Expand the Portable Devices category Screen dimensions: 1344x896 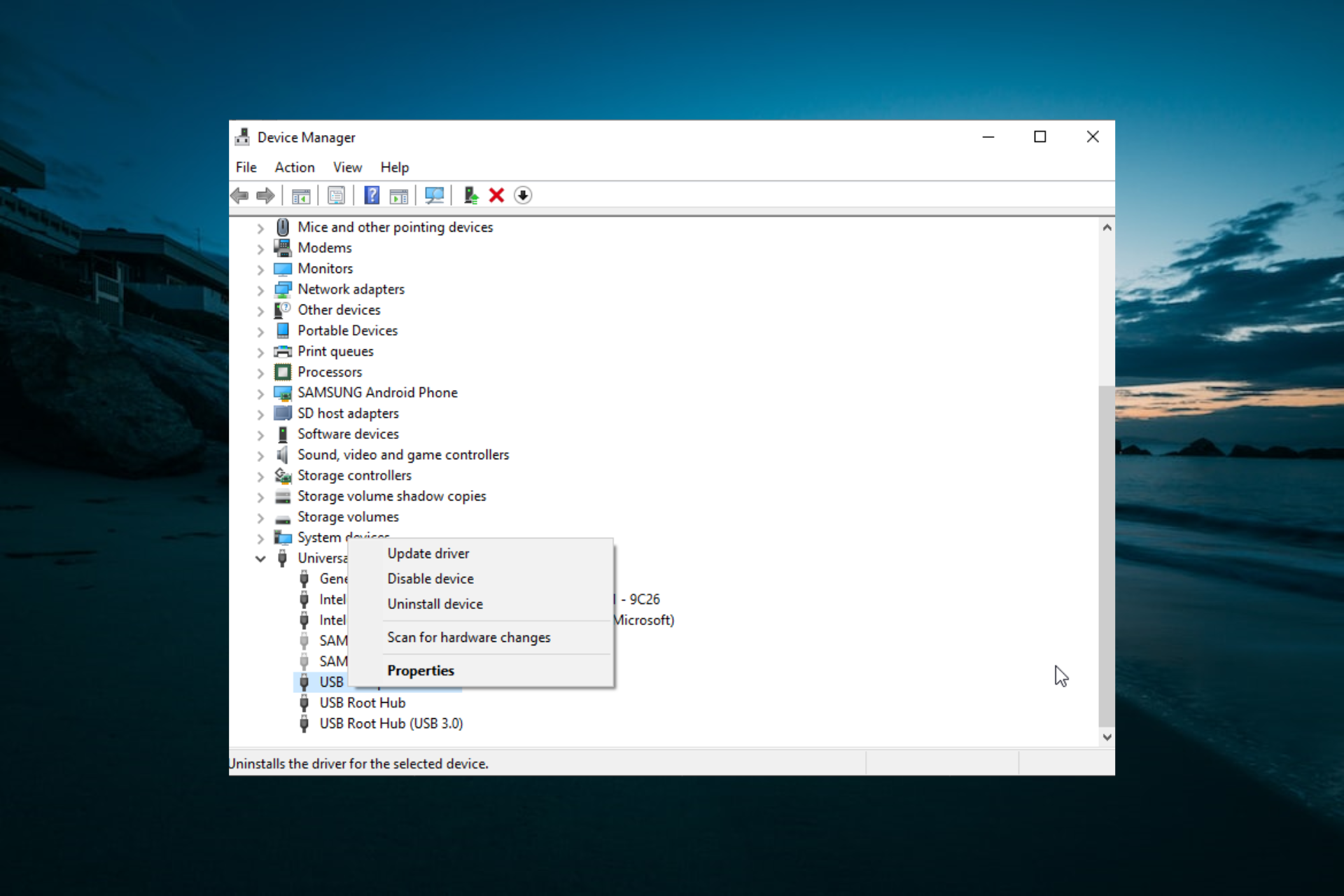(260, 331)
